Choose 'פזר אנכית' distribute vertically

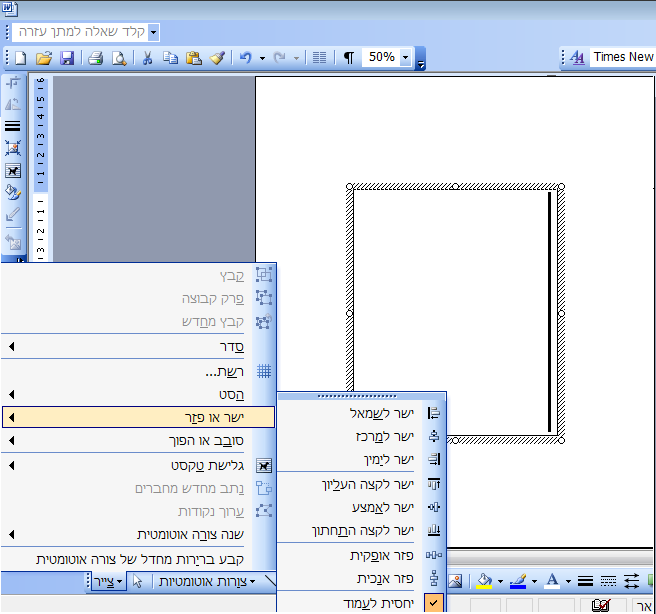click(362, 578)
